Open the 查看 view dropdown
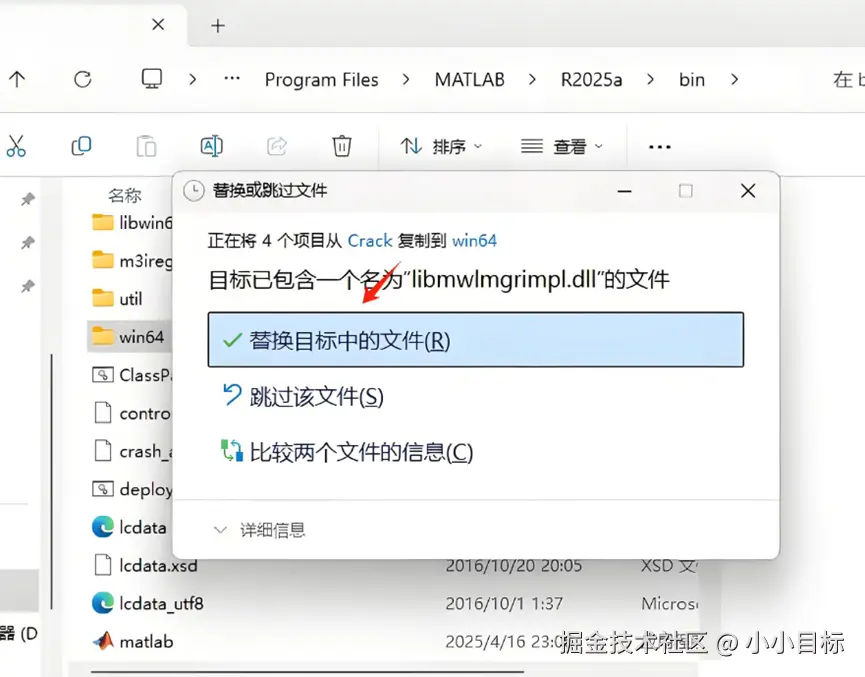Viewport: 865px width, 677px height. coord(562,146)
